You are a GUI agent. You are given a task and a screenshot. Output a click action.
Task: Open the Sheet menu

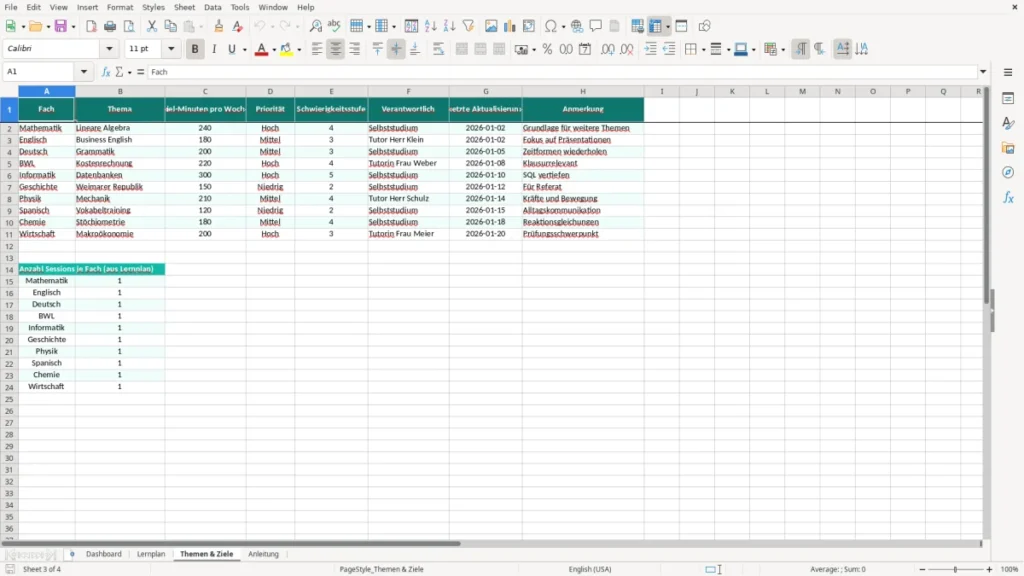coord(184,7)
